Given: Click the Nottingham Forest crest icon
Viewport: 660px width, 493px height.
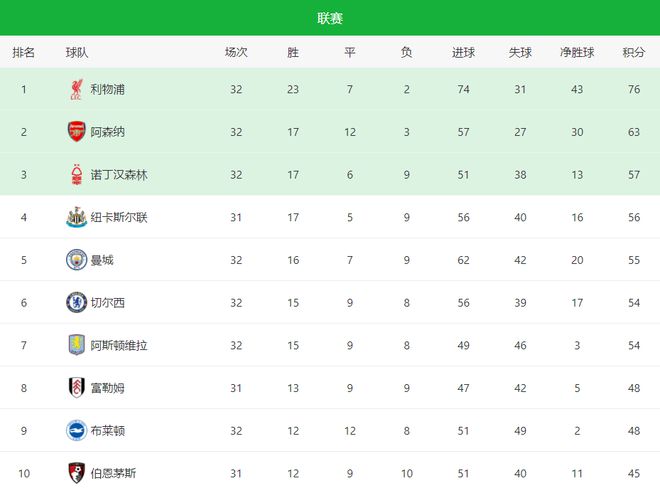Looking at the screenshot, I should (x=77, y=175).
